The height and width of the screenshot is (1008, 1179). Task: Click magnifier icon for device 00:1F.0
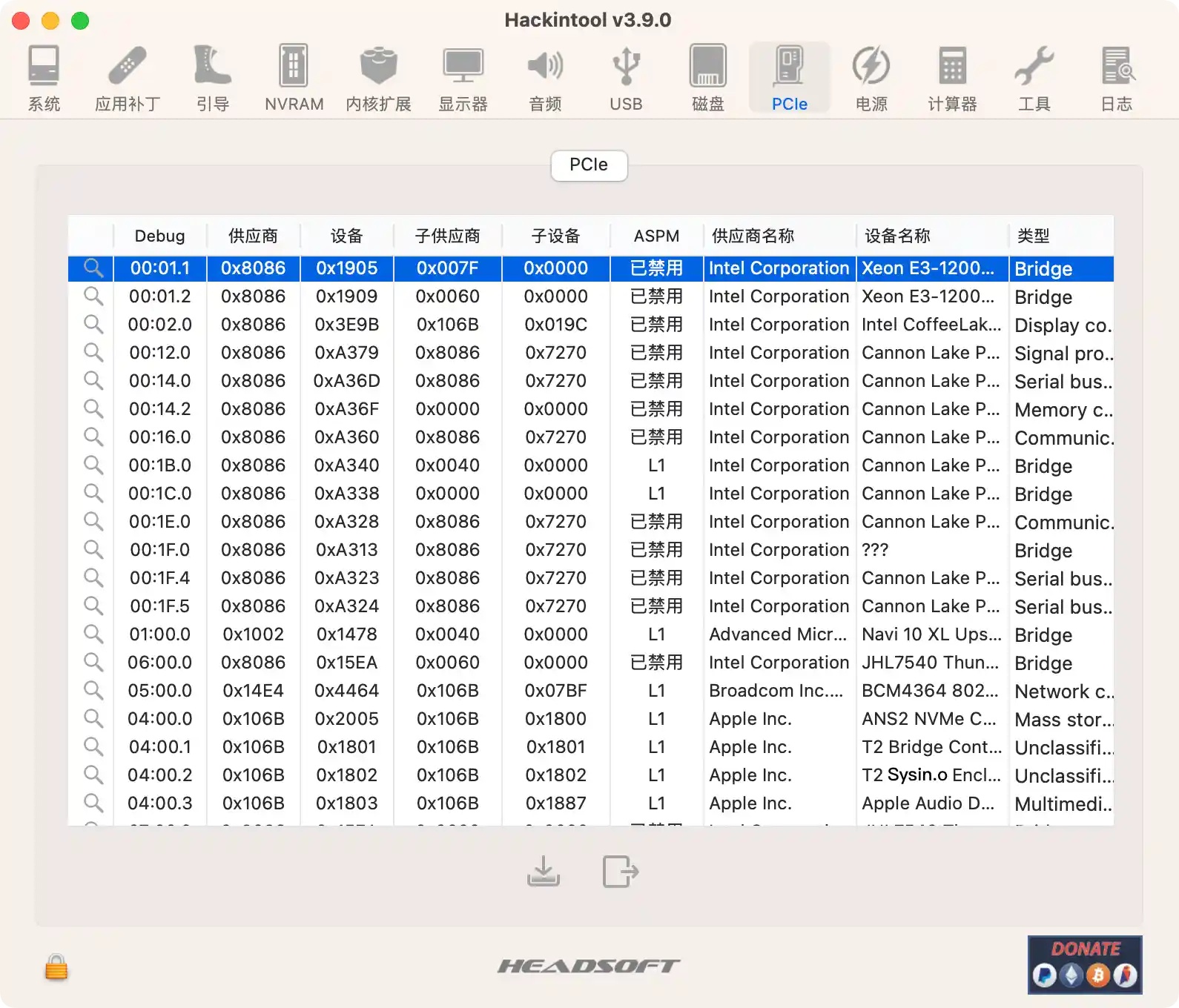point(93,549)
